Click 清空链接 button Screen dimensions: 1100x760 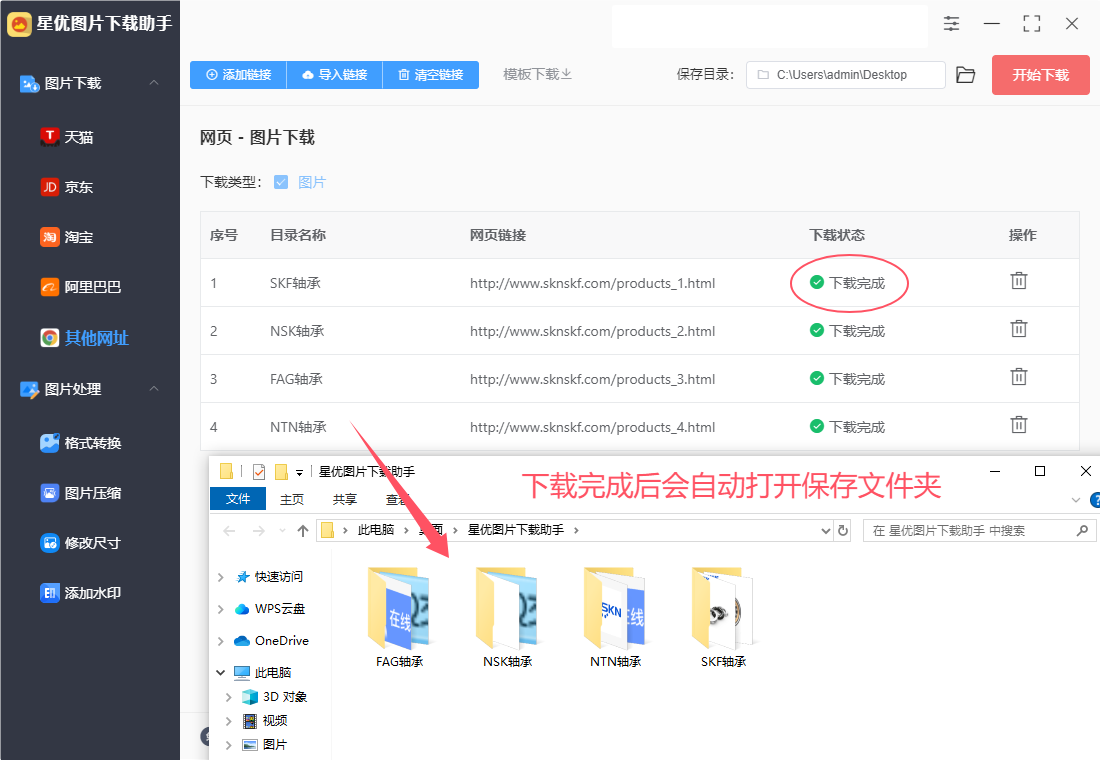pos(431,74)
